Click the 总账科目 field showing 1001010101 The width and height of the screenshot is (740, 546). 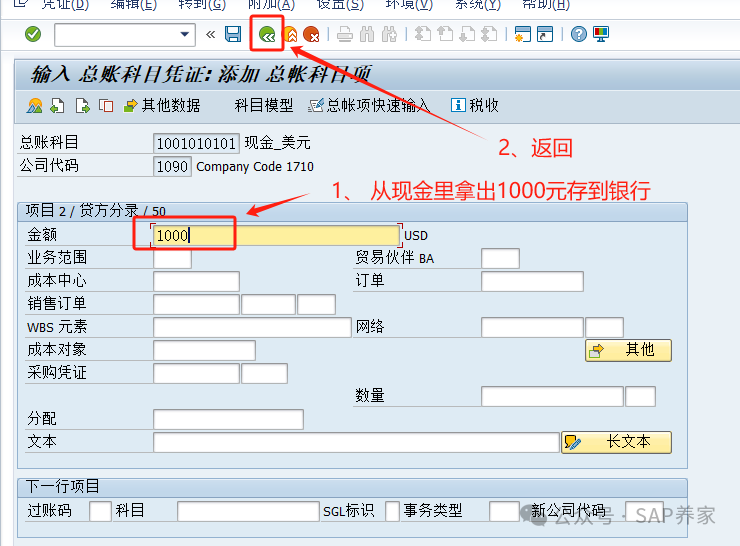[196, 143]
